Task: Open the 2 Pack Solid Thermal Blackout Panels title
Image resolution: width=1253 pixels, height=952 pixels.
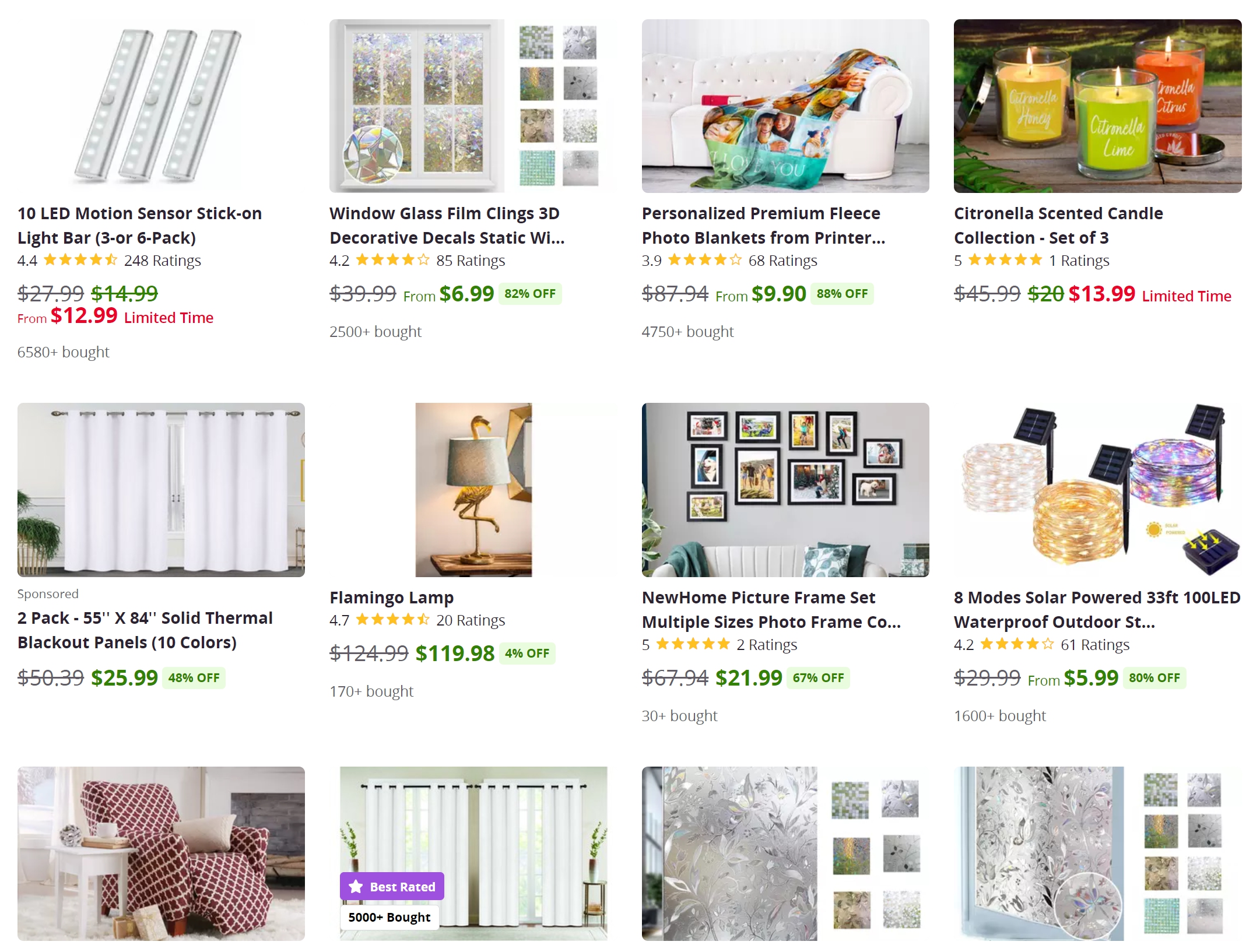Action: pyautogui.click(x=145, y=630)
